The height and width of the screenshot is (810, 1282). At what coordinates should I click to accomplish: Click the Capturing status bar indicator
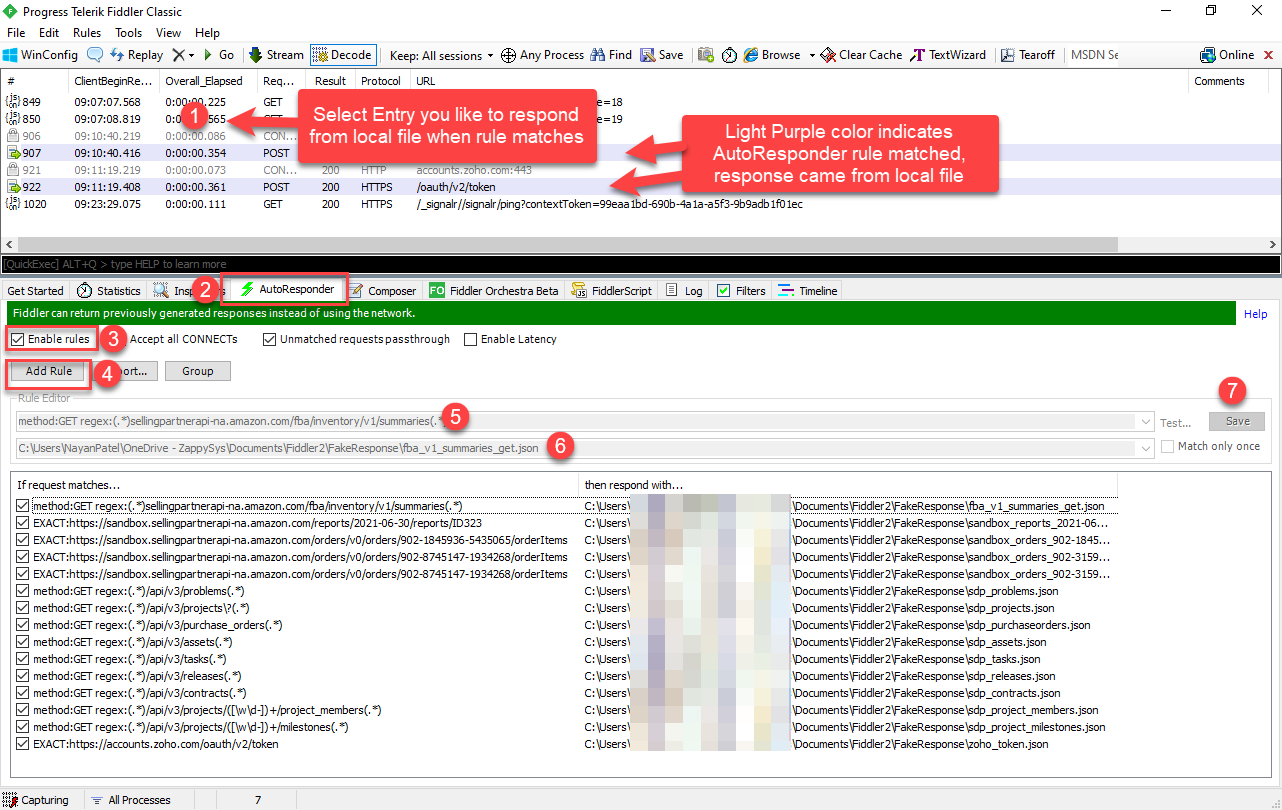[x=36, y=800]
